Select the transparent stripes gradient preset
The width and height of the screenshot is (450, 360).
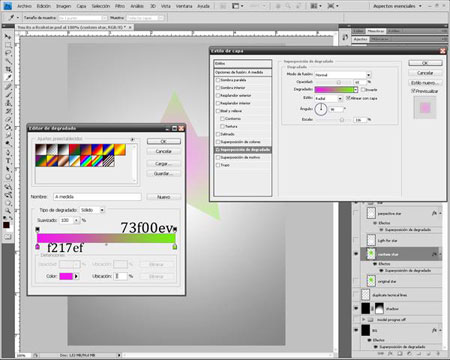[x=109, y=161]
